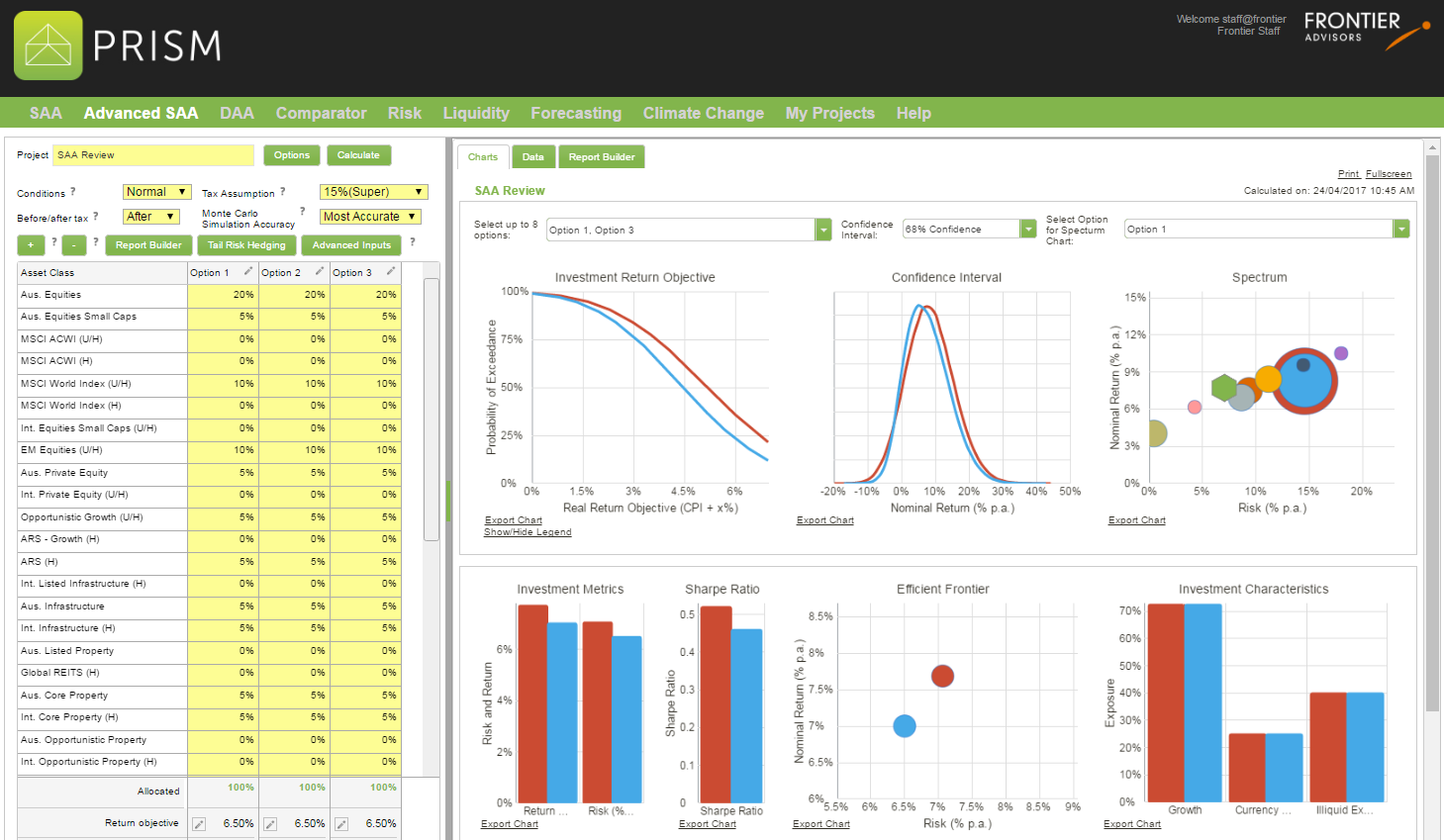Open Before/after tax dropdown set to After
Screen dimensions: 1444x840
[x=150, y=217]
